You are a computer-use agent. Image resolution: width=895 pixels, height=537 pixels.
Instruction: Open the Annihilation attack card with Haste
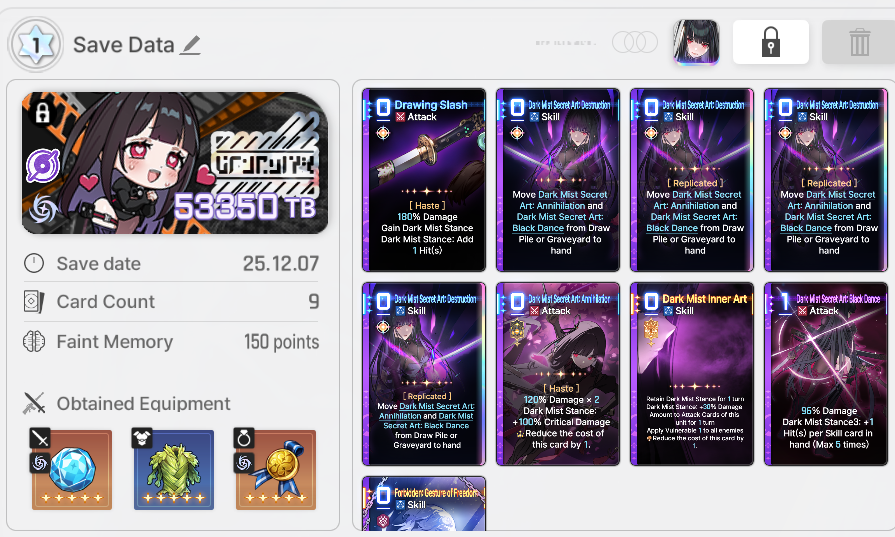[558, 374]
